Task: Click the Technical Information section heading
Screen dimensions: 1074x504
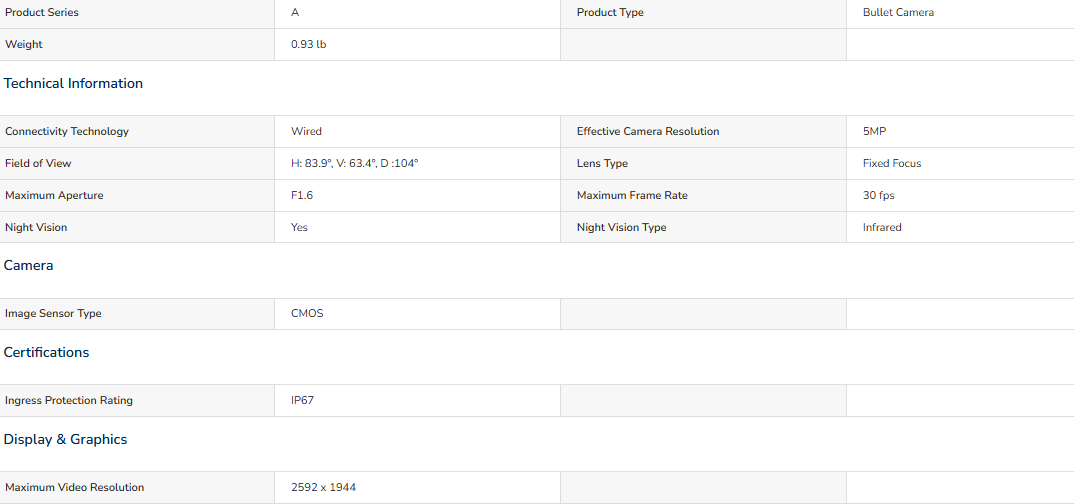Action: tap(73, 84)
